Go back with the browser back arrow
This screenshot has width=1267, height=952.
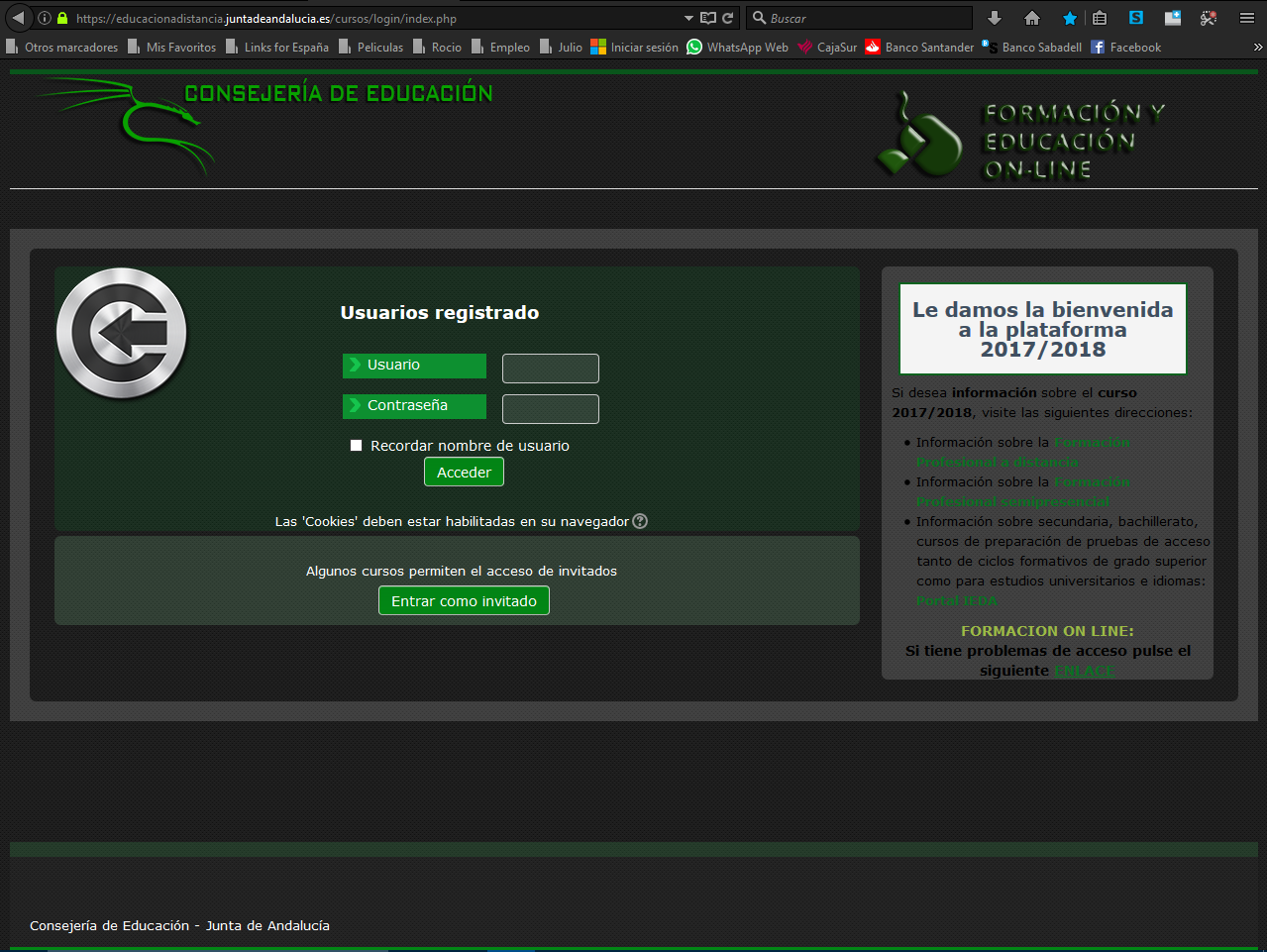tap(18, 18)
